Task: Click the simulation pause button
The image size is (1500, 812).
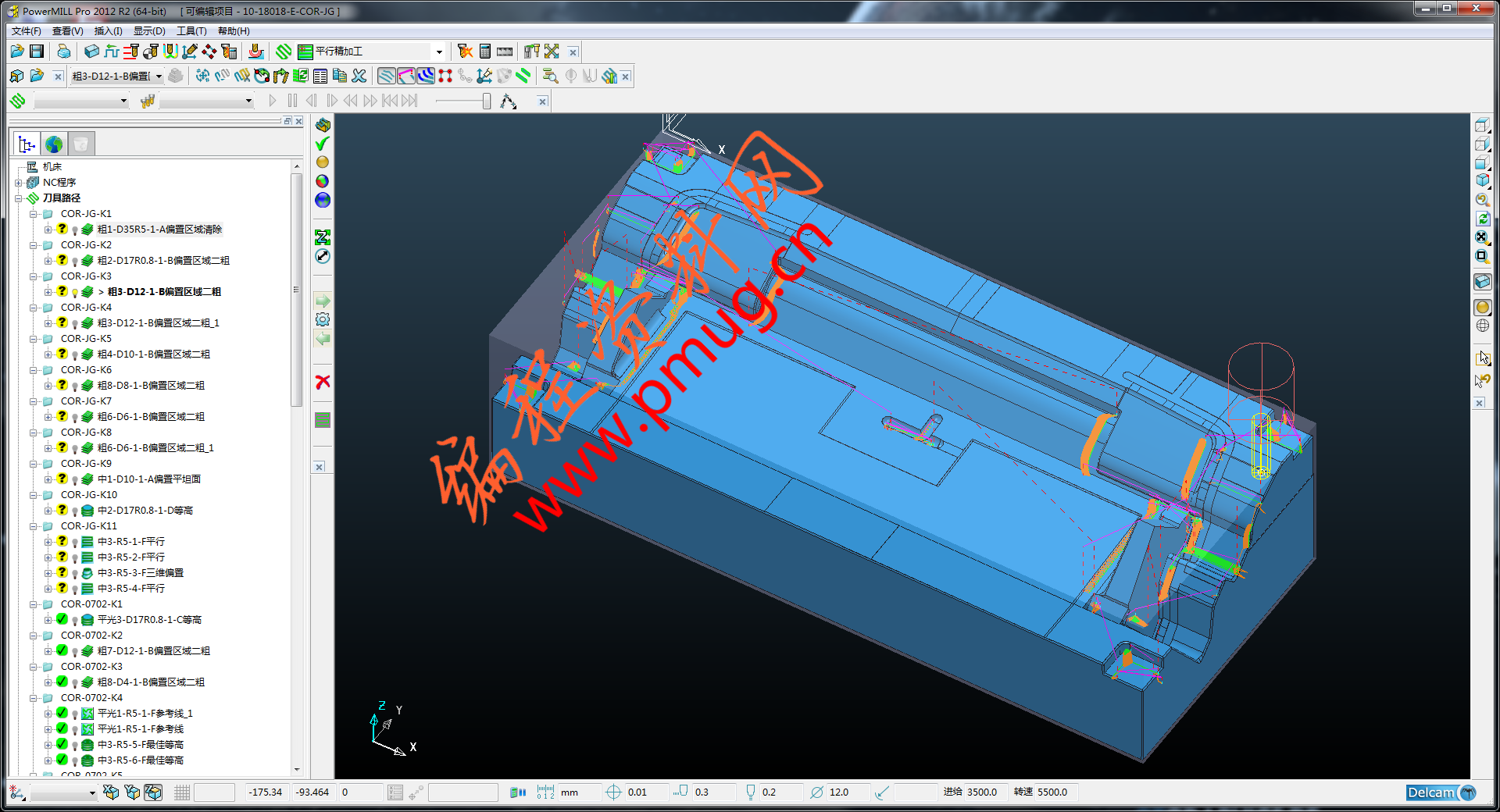Action: 292,101
